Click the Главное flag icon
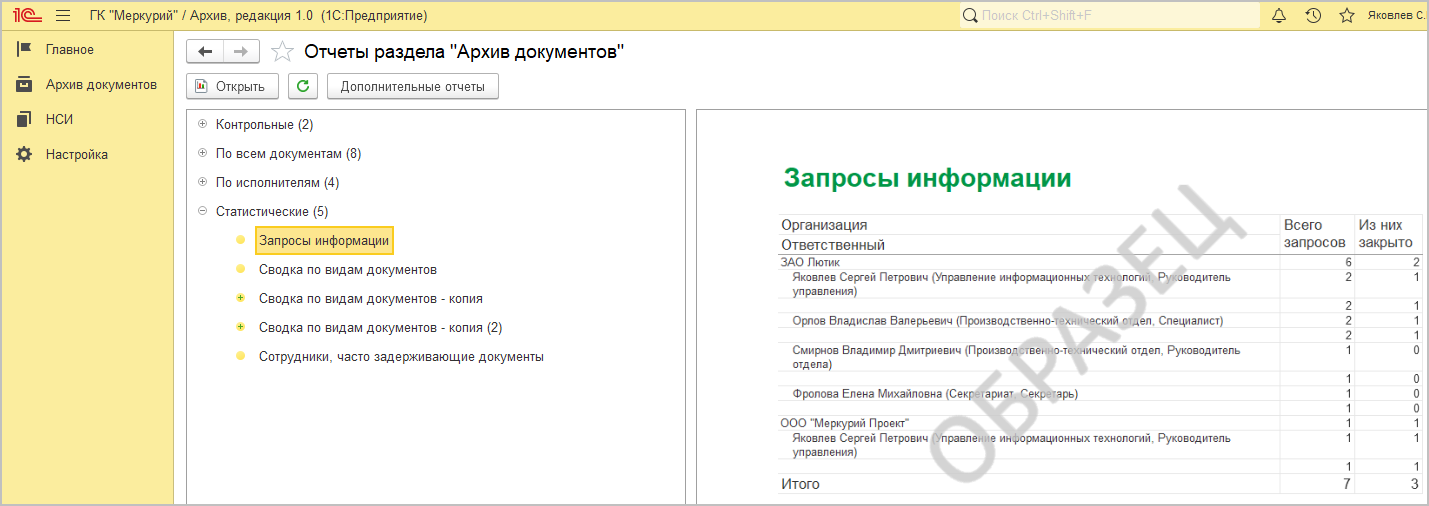Screen dimensions: 1429x506 point(24,49)
